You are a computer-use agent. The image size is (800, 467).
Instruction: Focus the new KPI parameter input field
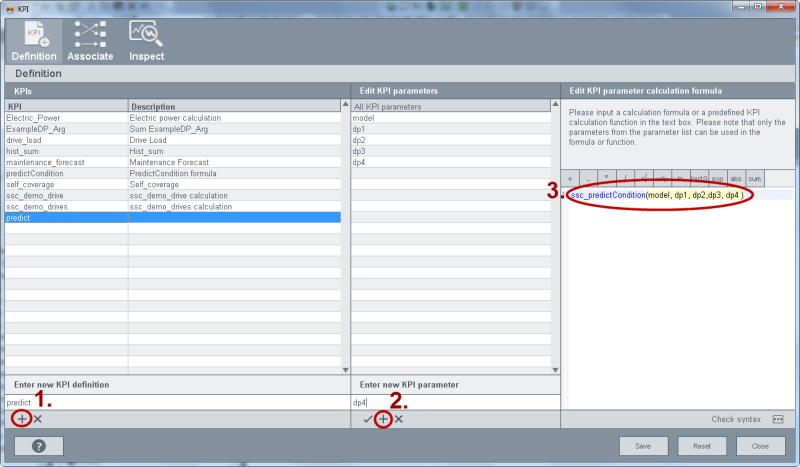click(x=456, y=402)
